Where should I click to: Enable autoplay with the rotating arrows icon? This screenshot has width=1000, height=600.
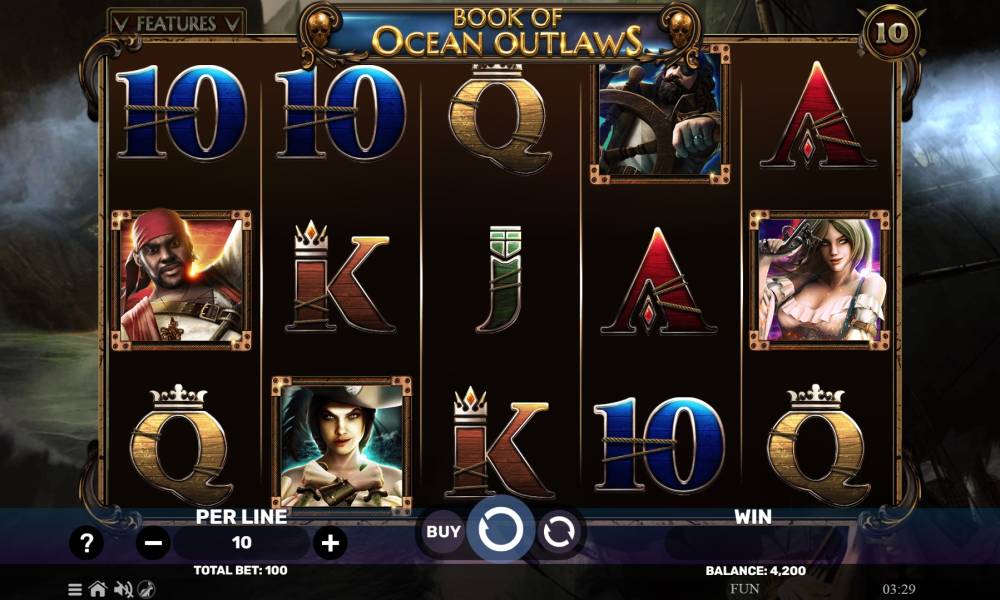pyautogui.click(x=559, y=531)
